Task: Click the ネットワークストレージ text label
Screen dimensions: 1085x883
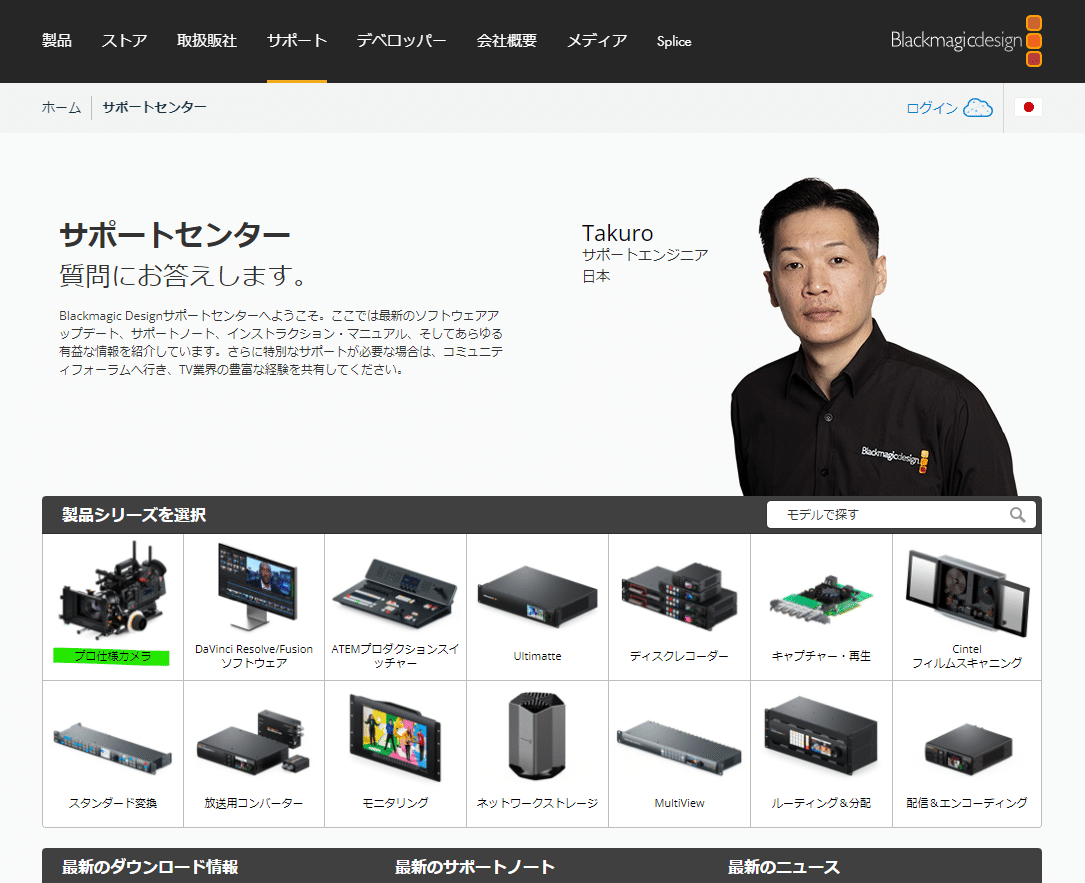Action: pyautogui.click(x=537, y=803)
